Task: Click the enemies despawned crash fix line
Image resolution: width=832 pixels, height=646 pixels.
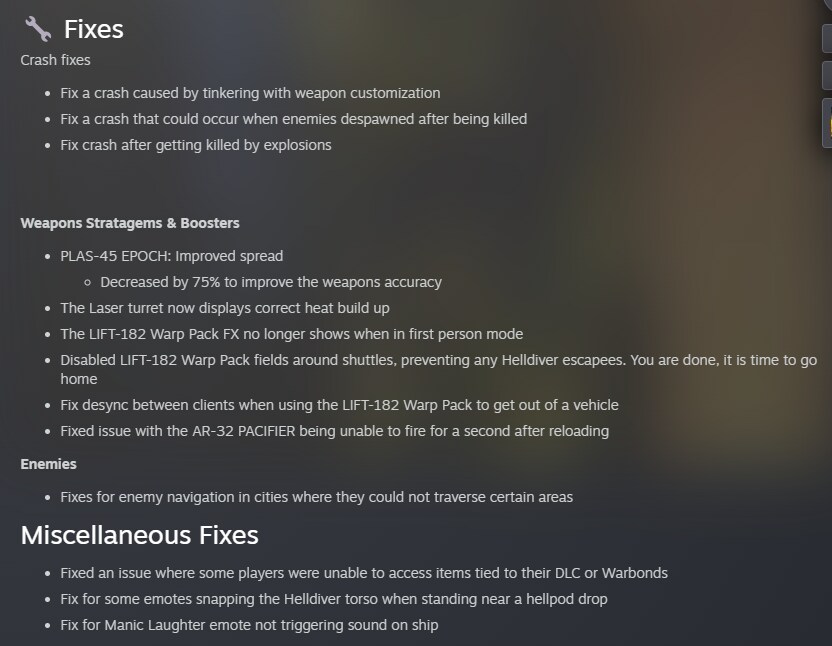Action: tap(293, 119)
